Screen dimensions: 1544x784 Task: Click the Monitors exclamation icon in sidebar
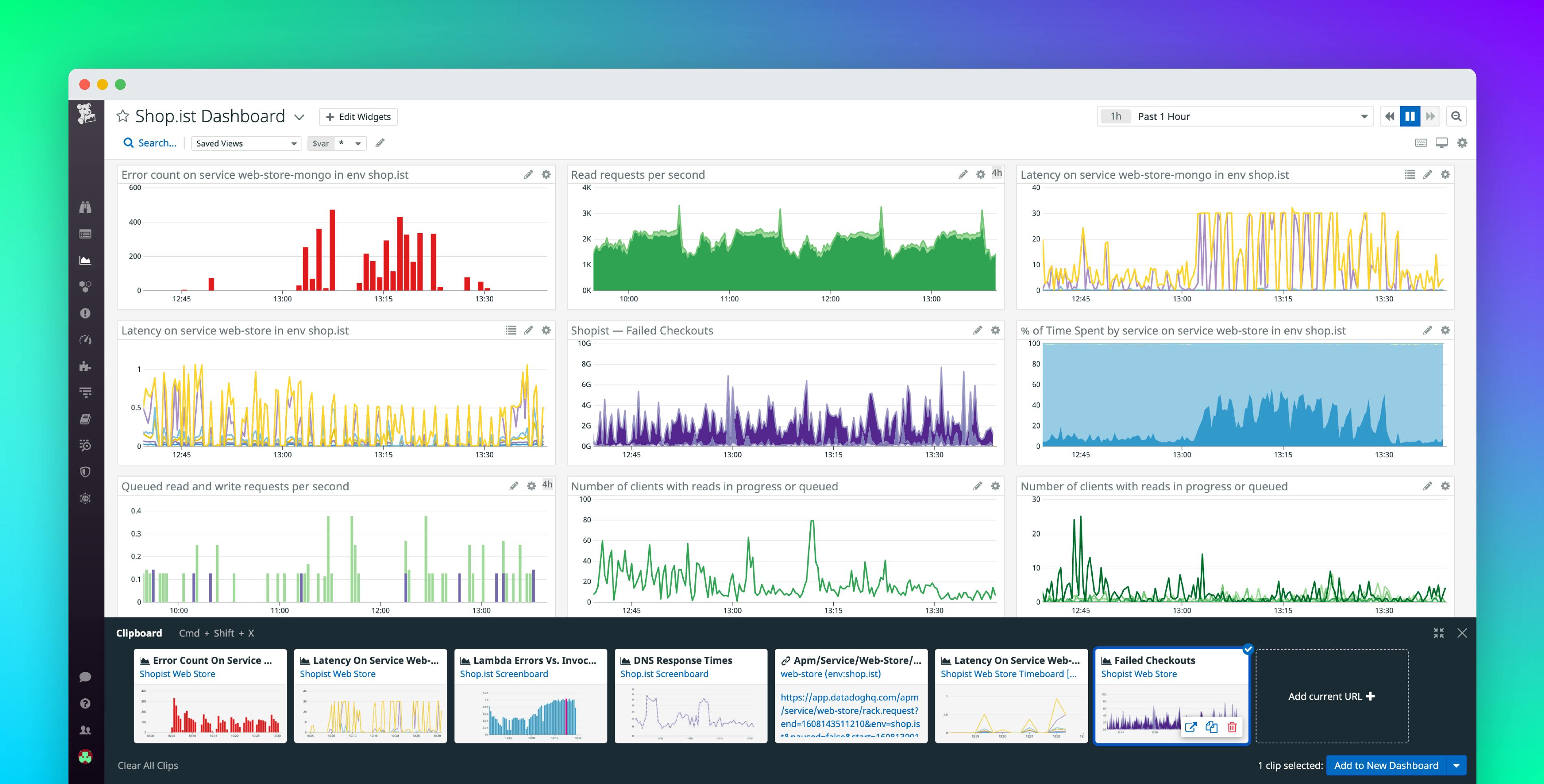[86, 312]
